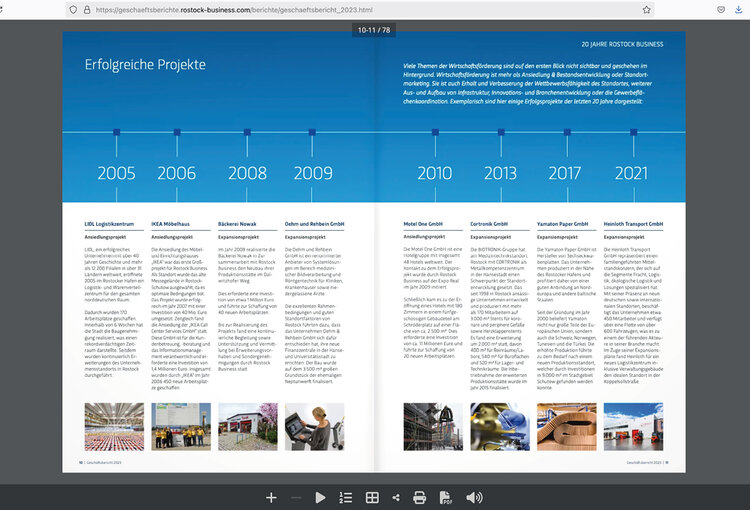Viewport: 750px width, 510px height.
Task: Select the 2009 timeline marker
Action: click(x=312, y=132)
